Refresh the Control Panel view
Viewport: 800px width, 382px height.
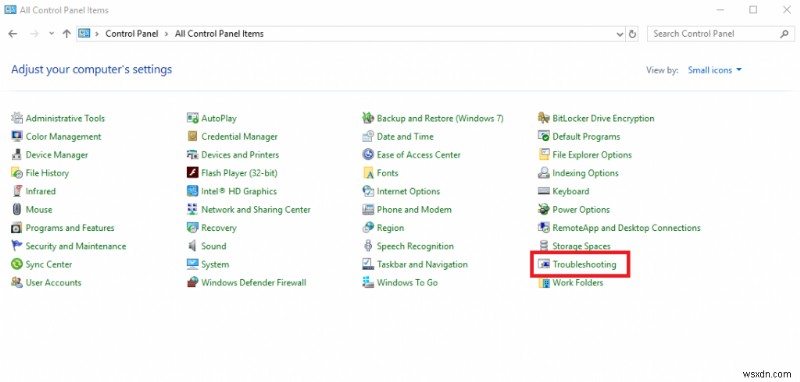[x=633, y=34]
